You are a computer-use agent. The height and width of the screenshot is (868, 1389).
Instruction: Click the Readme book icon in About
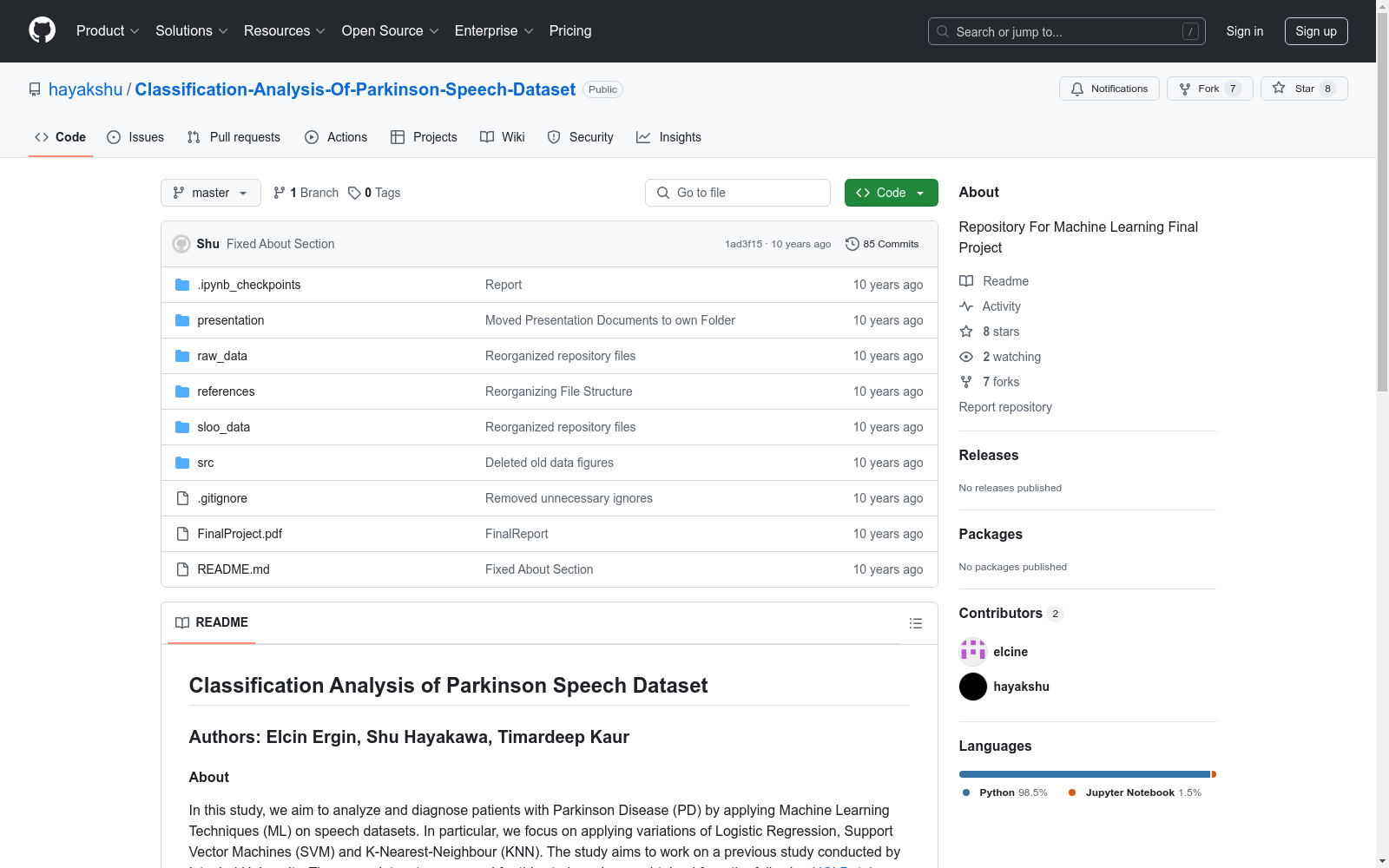(x=966, y=281)
